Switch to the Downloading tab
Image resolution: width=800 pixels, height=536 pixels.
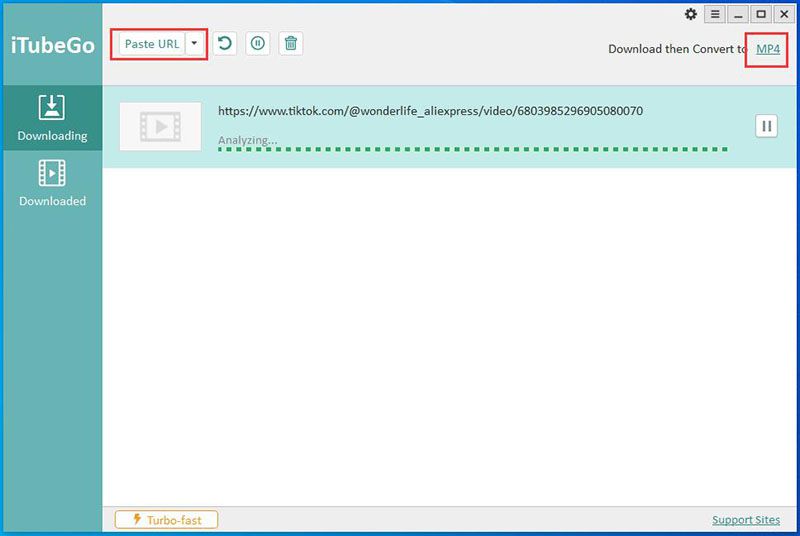pos(52,118)
